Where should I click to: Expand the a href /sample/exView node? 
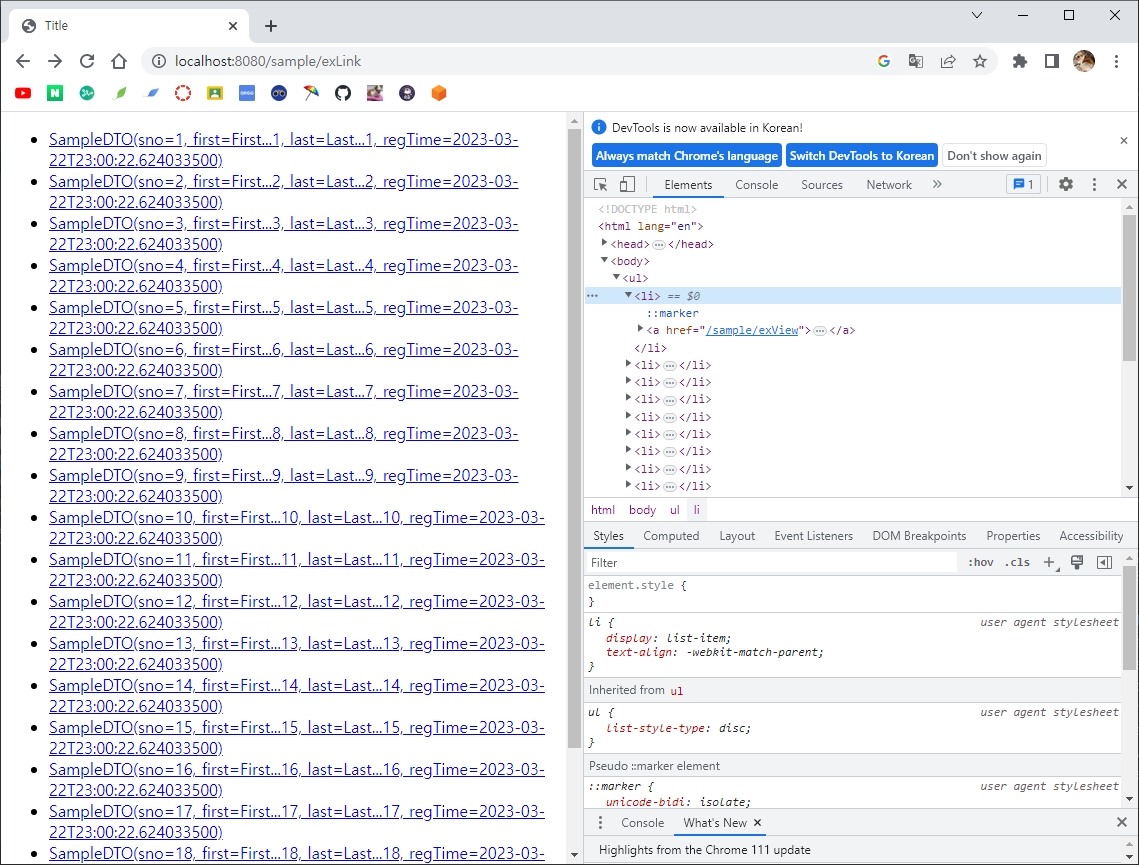tap(640, 329)
